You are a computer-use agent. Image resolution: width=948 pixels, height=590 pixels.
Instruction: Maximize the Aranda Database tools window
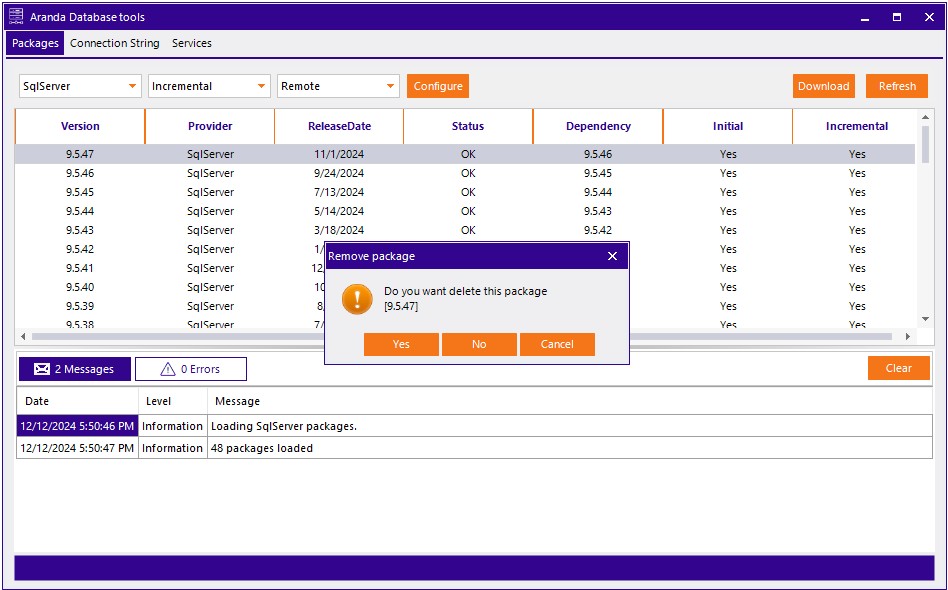point(897,17)
